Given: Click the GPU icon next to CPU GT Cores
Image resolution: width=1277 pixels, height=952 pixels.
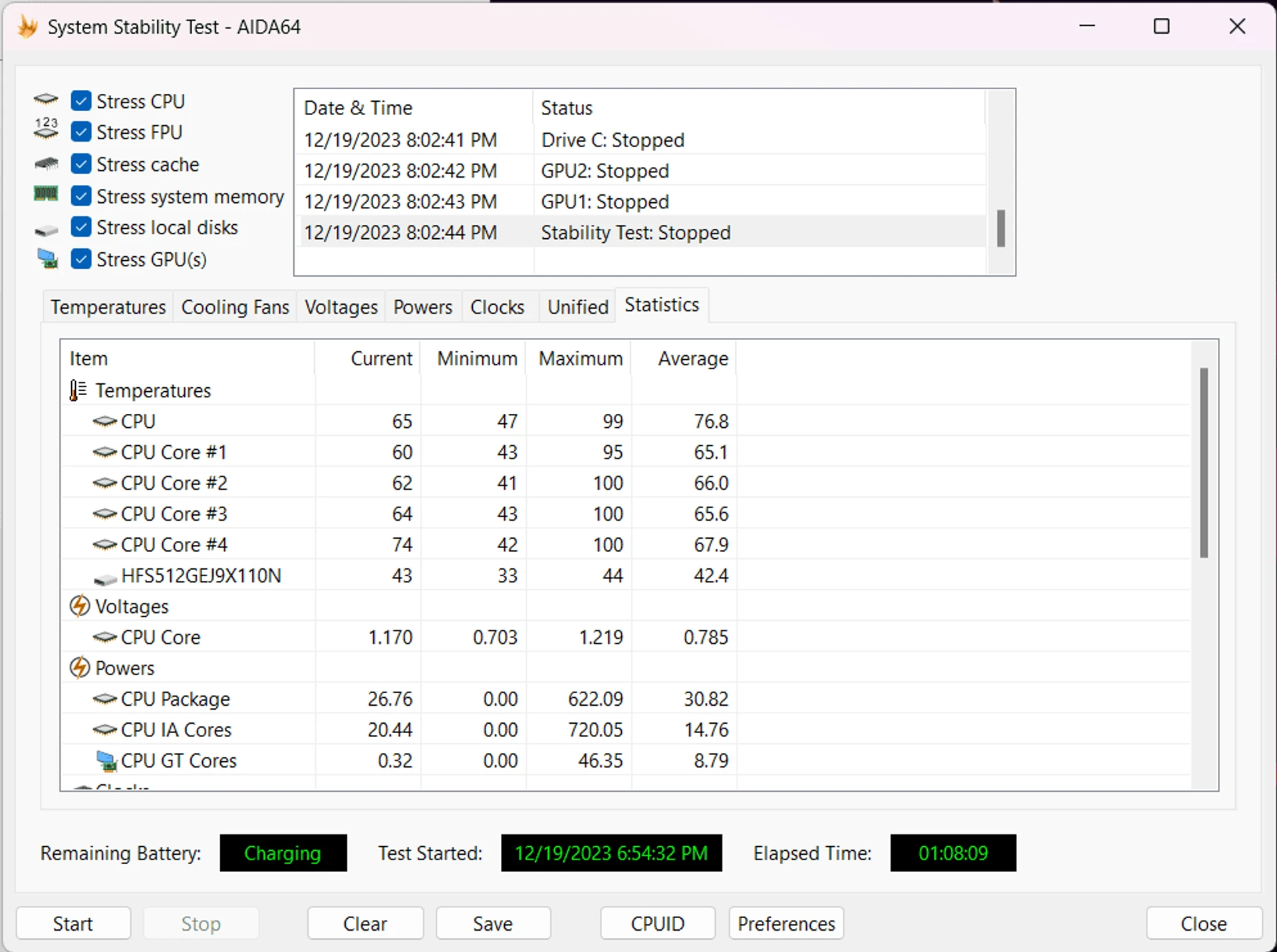Looking at the screenshot, I should (106, 760).
